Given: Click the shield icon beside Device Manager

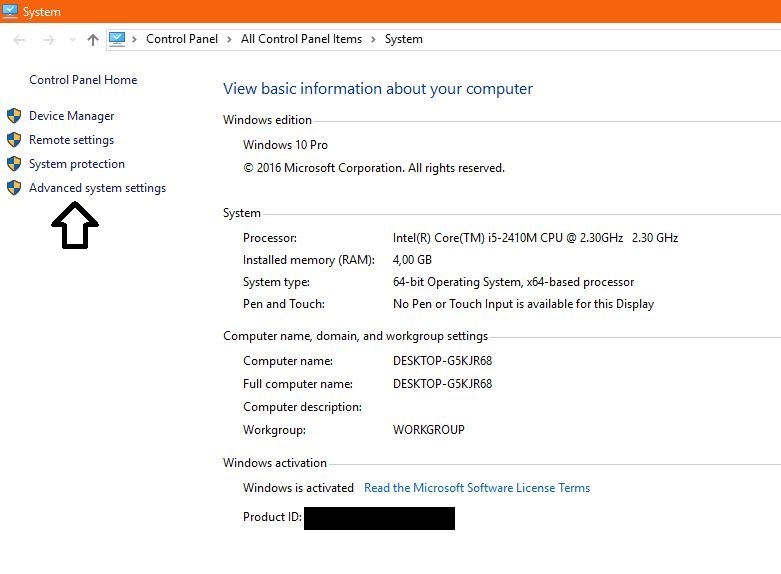Looking at the screenshot, I should 14,116.
